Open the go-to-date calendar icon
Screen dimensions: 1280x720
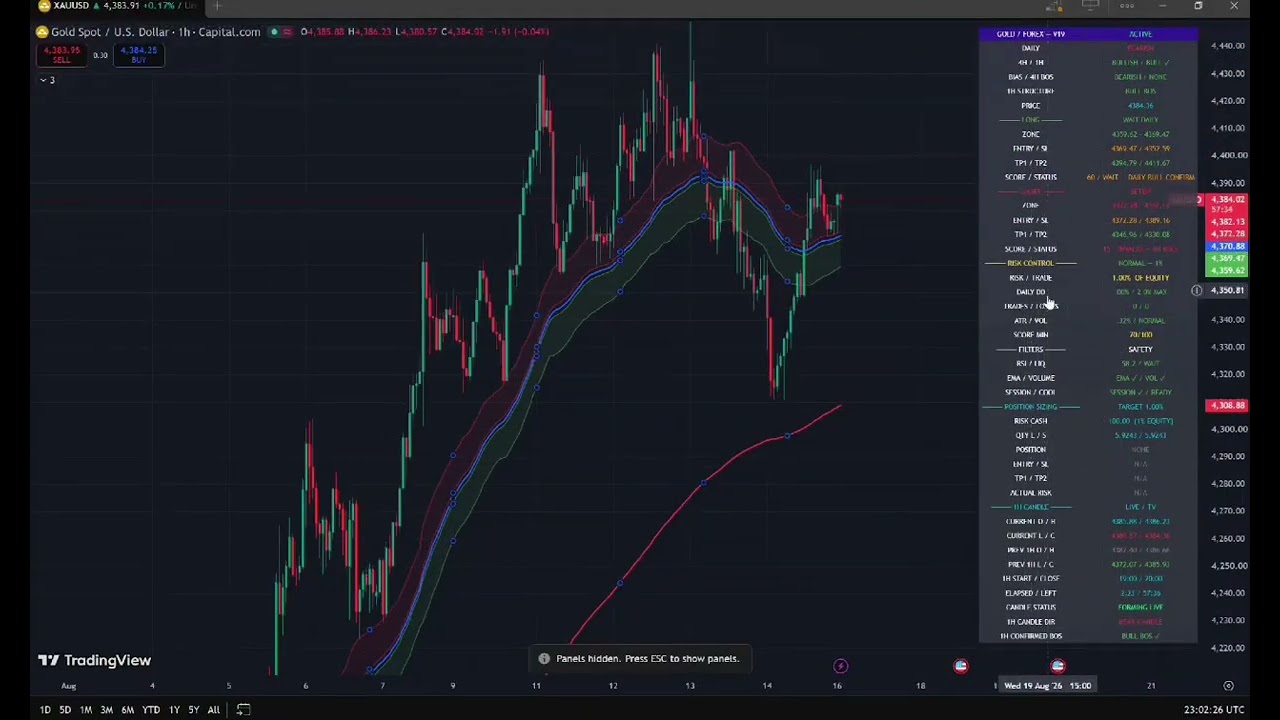(x=243, y=710)
